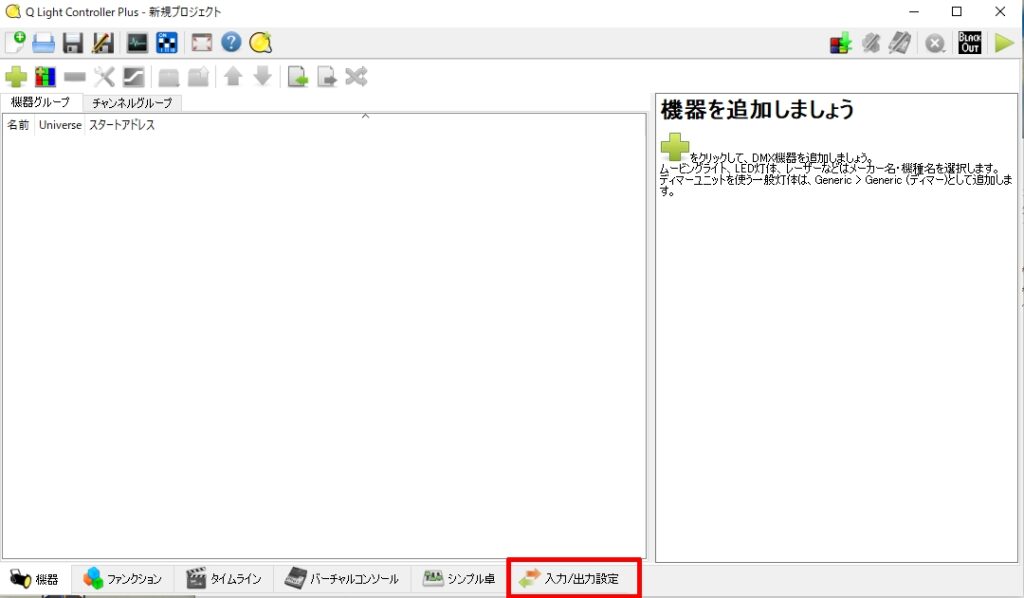Group the selected fixtures
Viewport: 1024px width, 598px height.
click(x=169, y=78)
